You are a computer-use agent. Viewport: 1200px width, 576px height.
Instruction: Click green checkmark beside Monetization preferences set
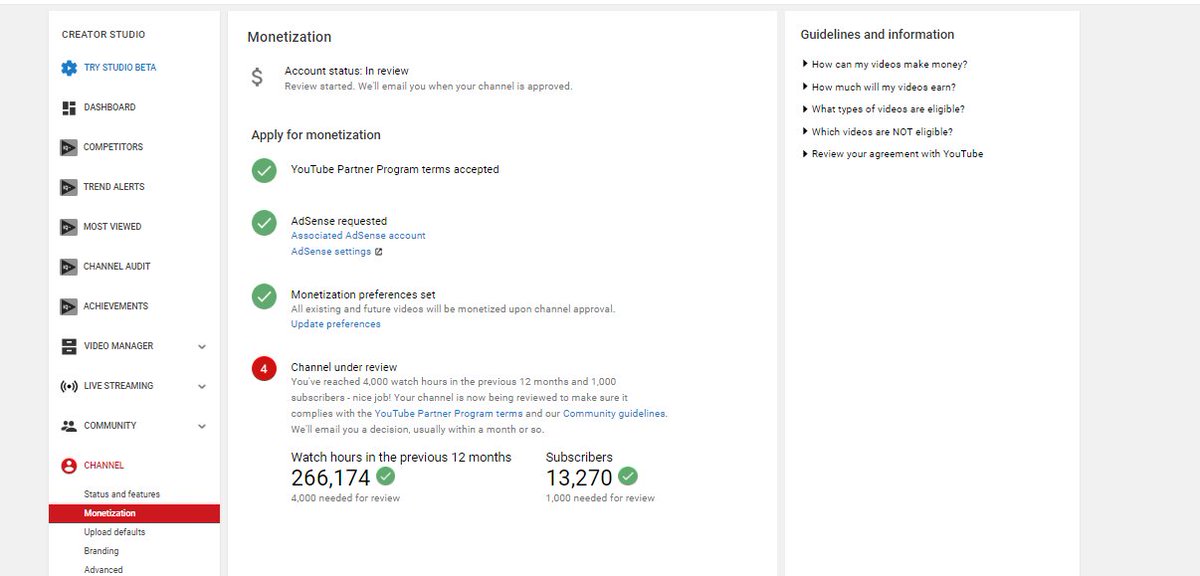(264, 296)
